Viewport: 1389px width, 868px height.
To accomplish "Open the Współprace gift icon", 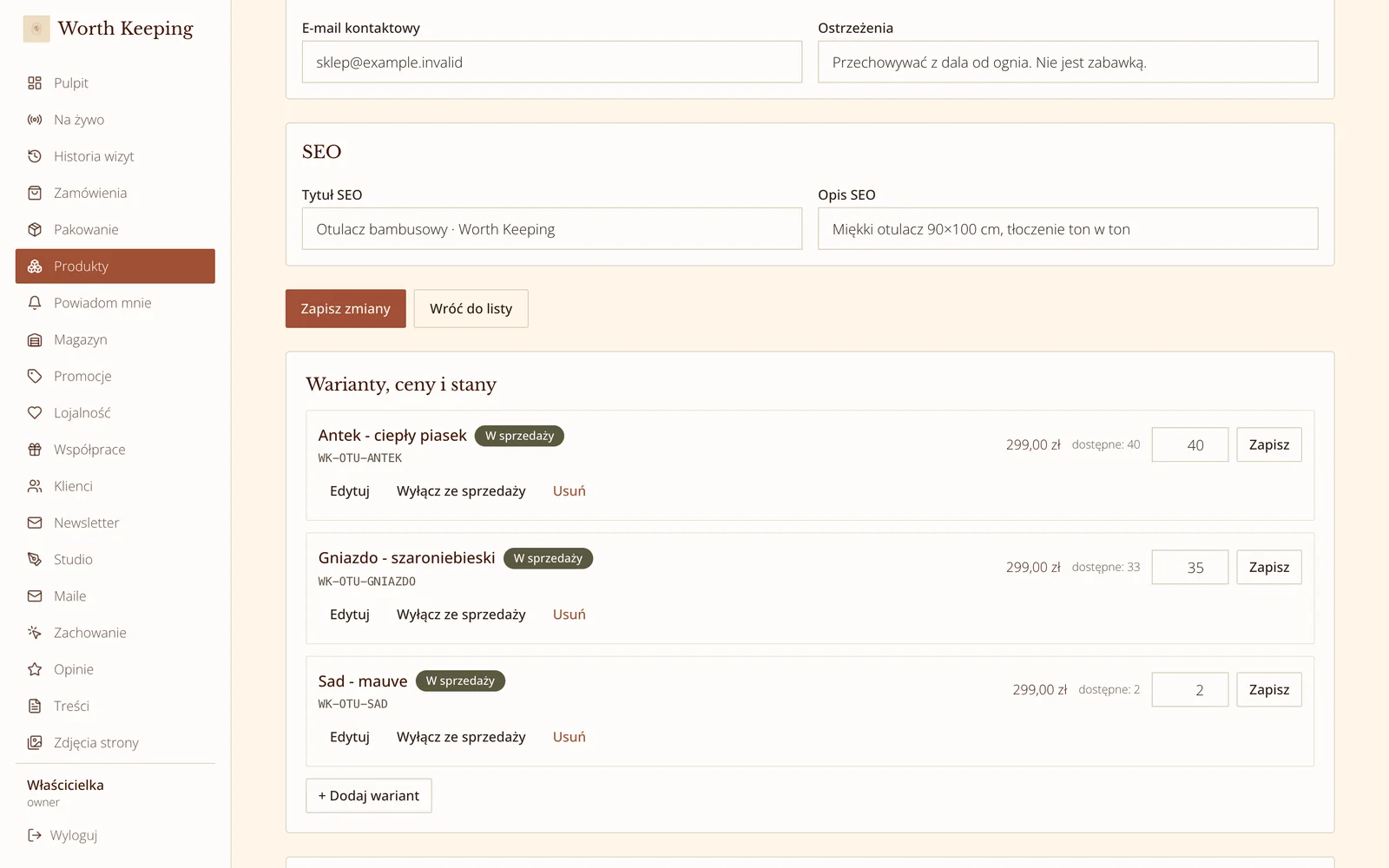I will click(35, 450).
